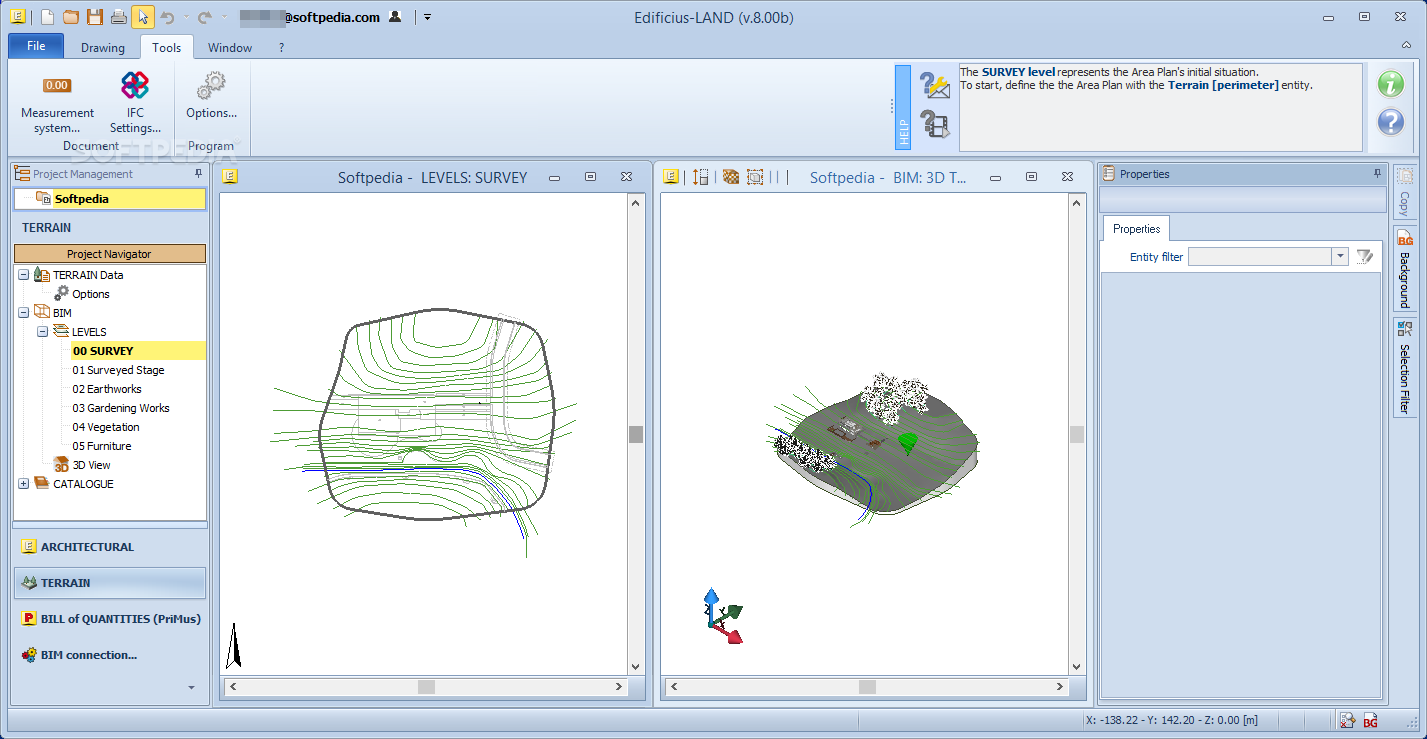Viewport: 1427px width, 739px height.
Task: Select the Properties tab
Action: click(1137, 229)
